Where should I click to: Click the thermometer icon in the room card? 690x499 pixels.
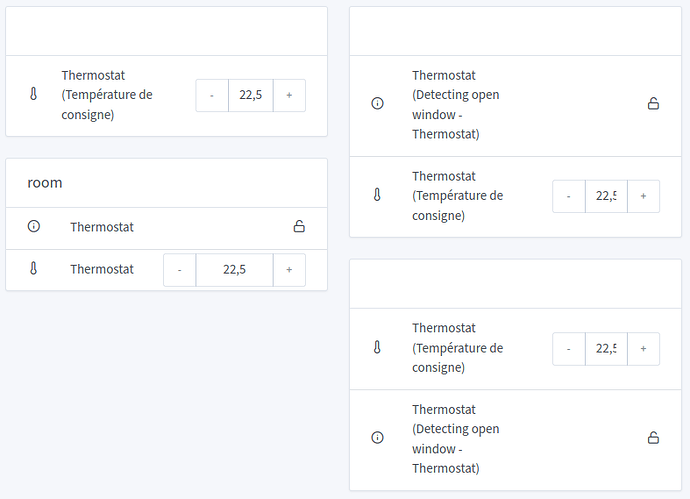coord(33,269)
